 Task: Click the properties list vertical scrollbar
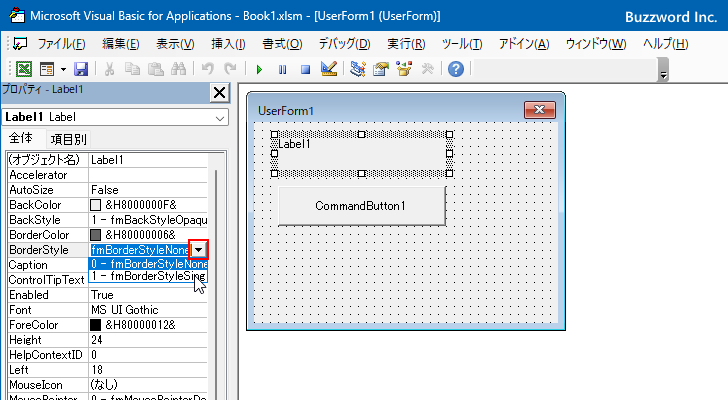[x=216, y=283]
